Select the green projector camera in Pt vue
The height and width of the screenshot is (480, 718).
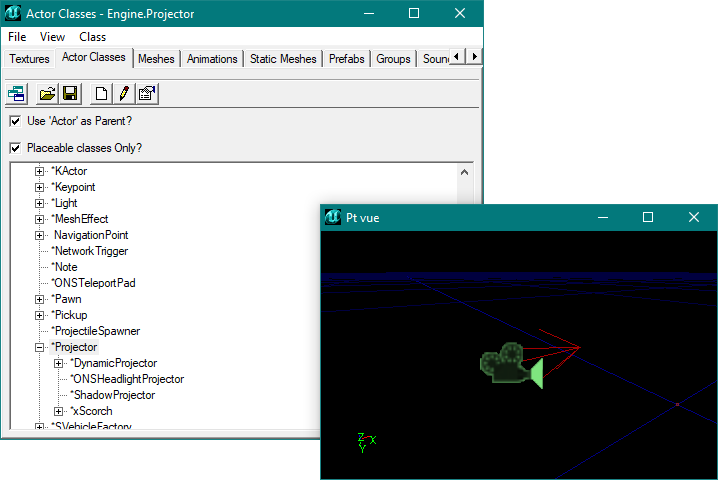pyautogui.click(x=511, y=365)
